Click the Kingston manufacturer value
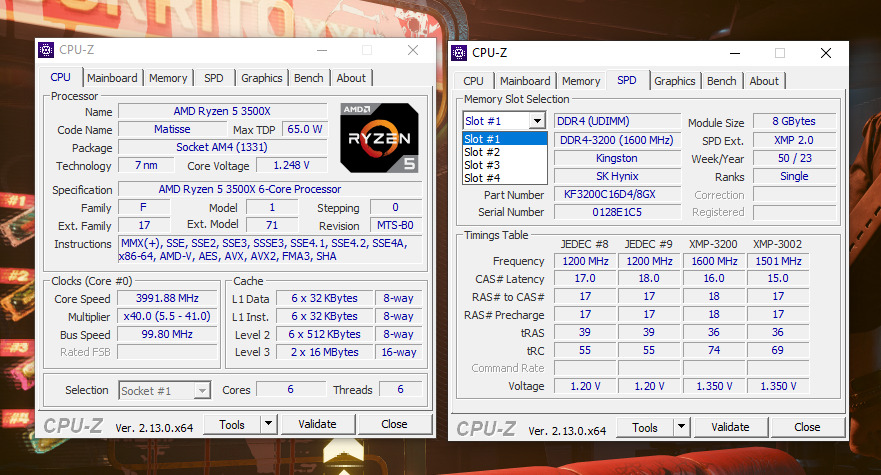Viewport: 881px width, 475px height. coord(617,159)
